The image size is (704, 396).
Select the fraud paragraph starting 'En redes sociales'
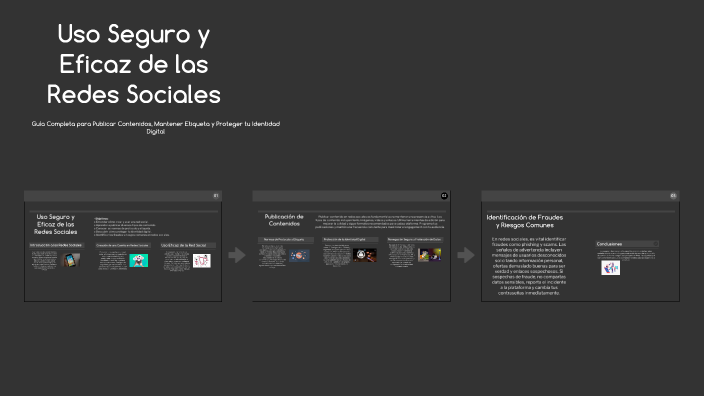(529, 266)
